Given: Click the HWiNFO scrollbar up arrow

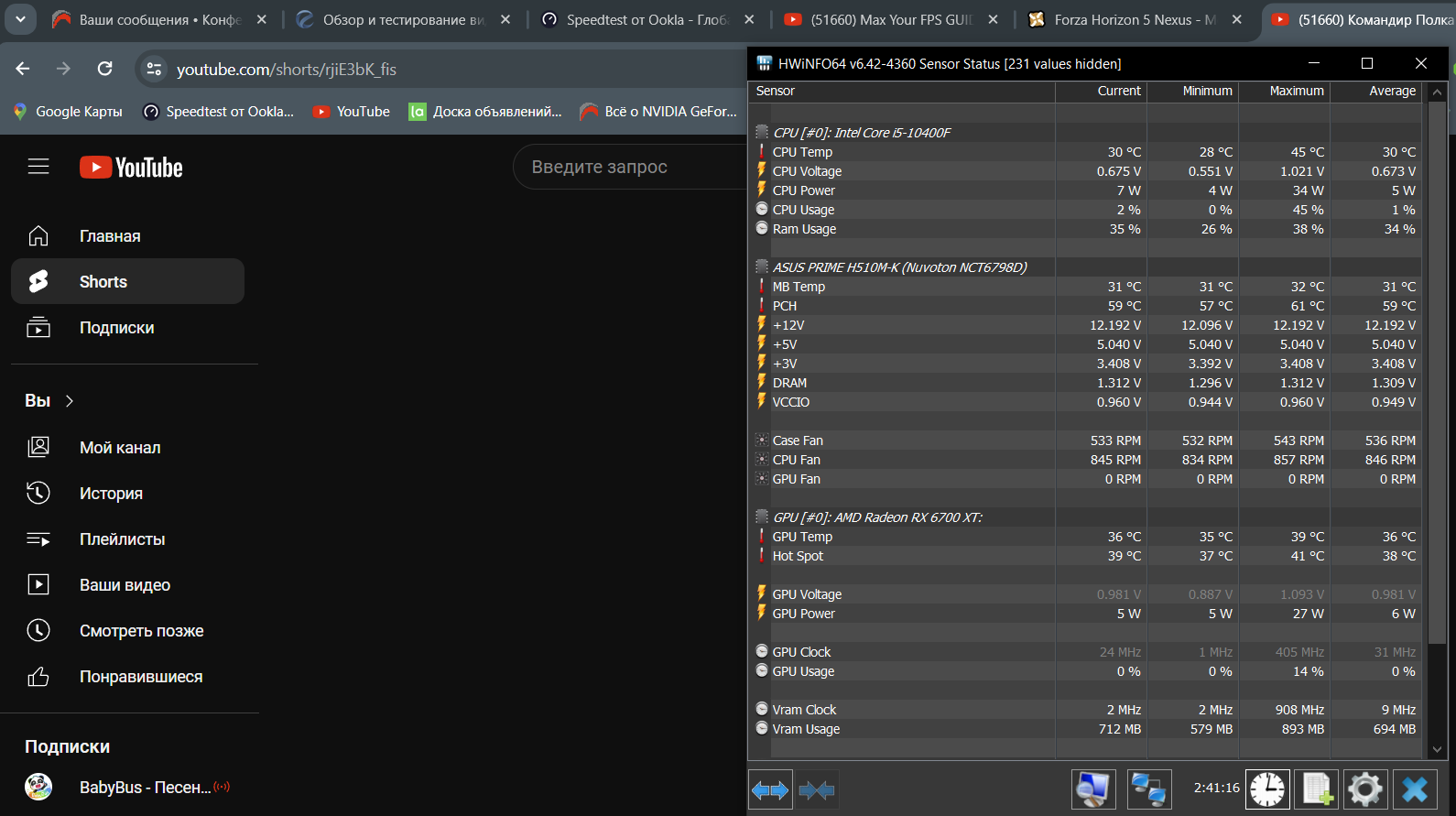Looking at the screenshot, I should (1437, 92).
